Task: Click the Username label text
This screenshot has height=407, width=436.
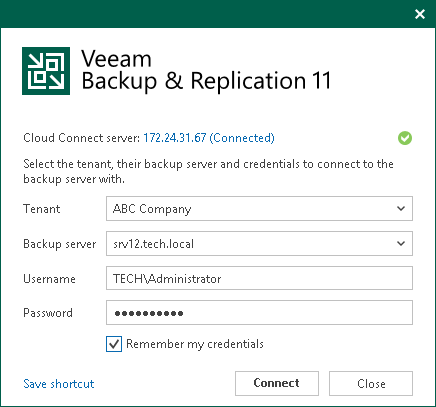Action: pos(49,279)
